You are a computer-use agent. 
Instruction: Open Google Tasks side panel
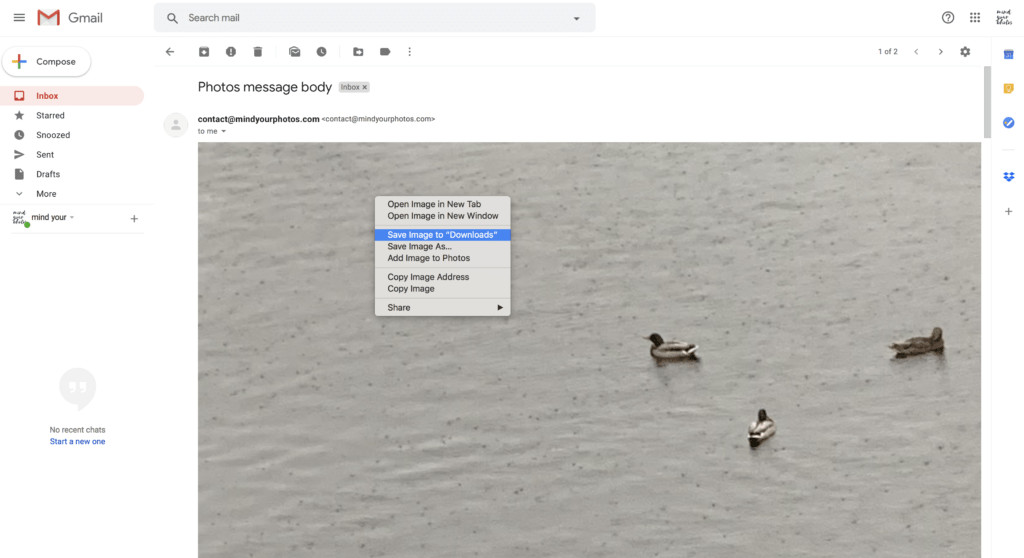pyautogui.click(x=1008, y=122)
